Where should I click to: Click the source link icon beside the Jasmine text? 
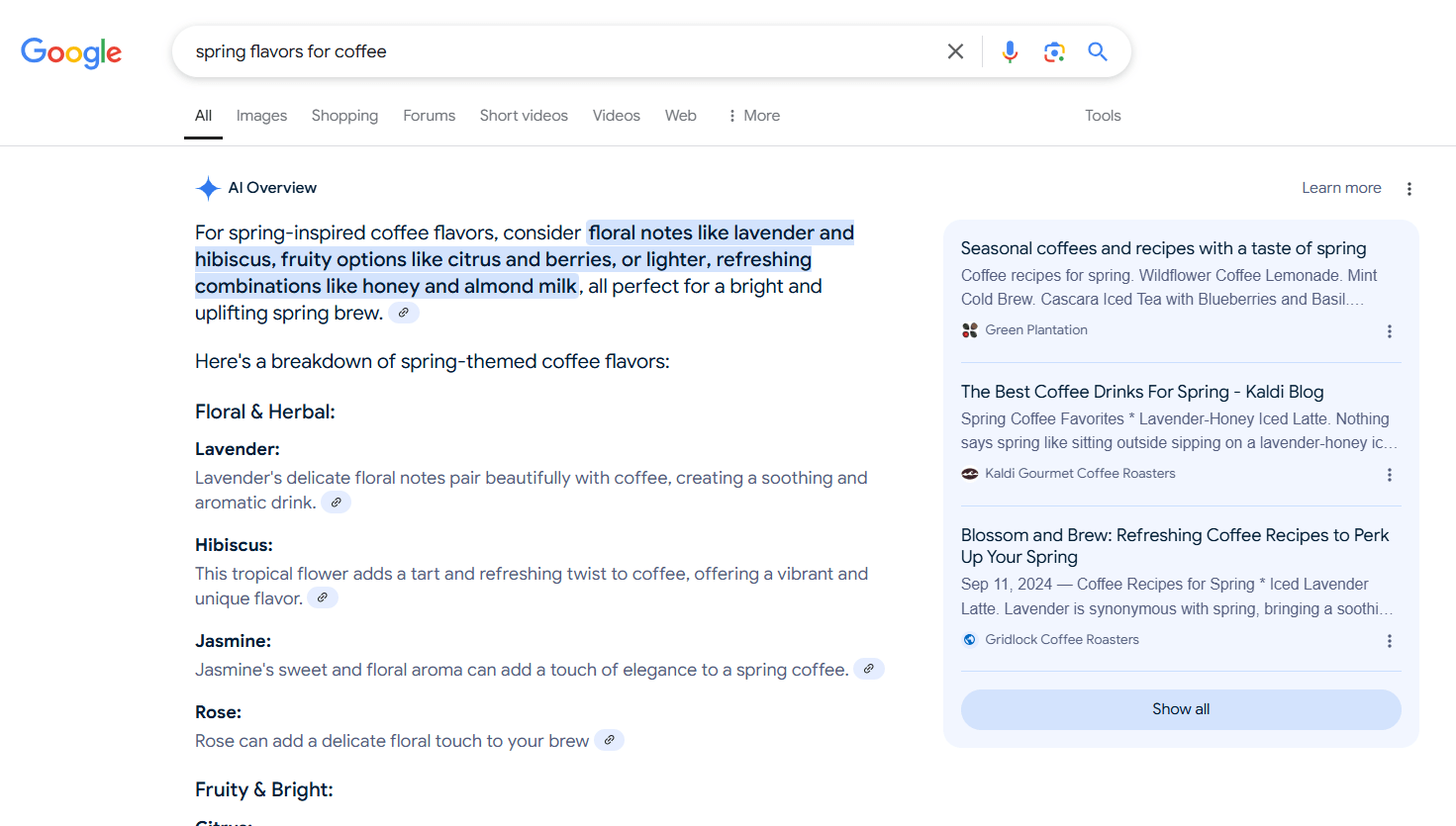(868, 669)
